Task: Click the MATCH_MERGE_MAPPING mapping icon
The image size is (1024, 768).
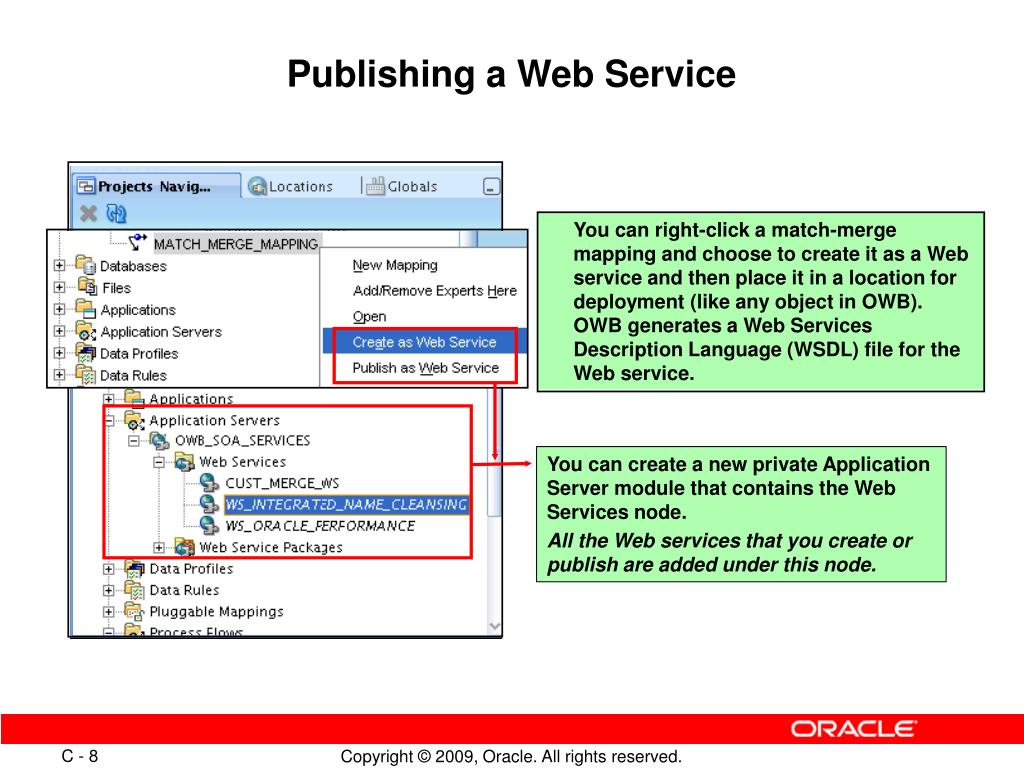Action: [x=138, y=242]
